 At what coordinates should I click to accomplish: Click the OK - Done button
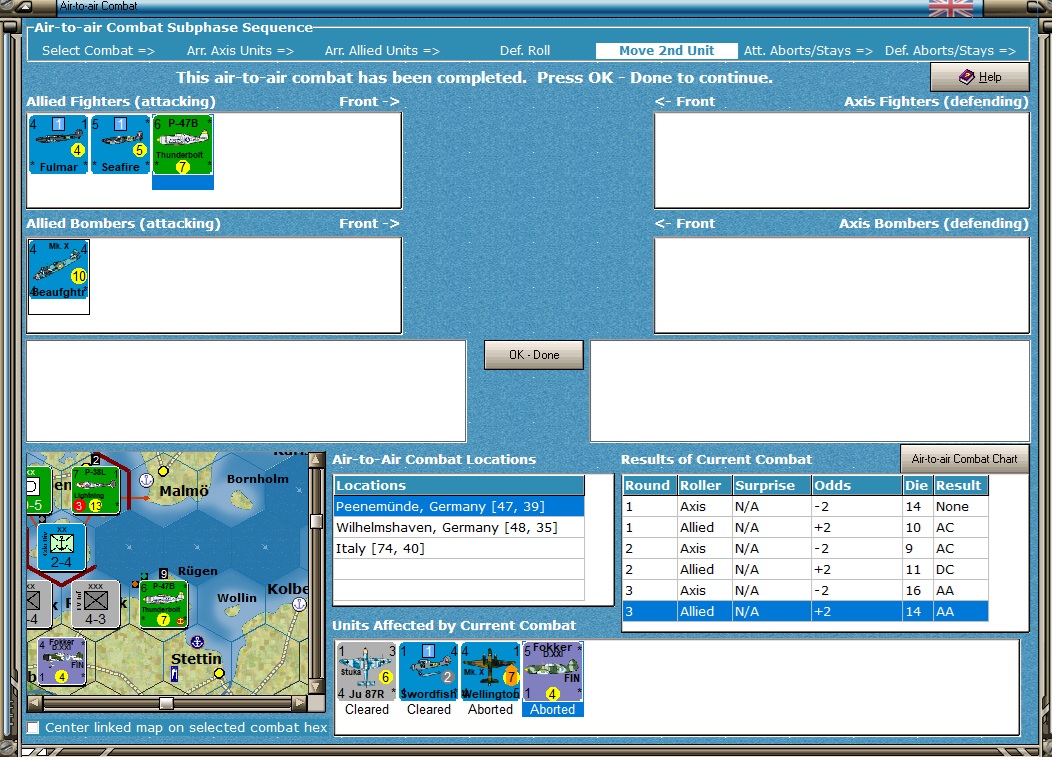(534, 355)
